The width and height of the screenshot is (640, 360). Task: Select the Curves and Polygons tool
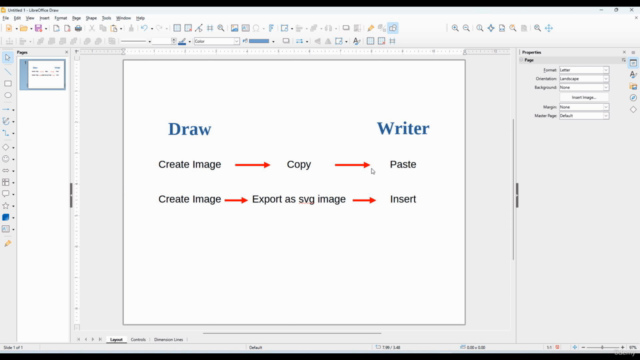coord(6,121)
